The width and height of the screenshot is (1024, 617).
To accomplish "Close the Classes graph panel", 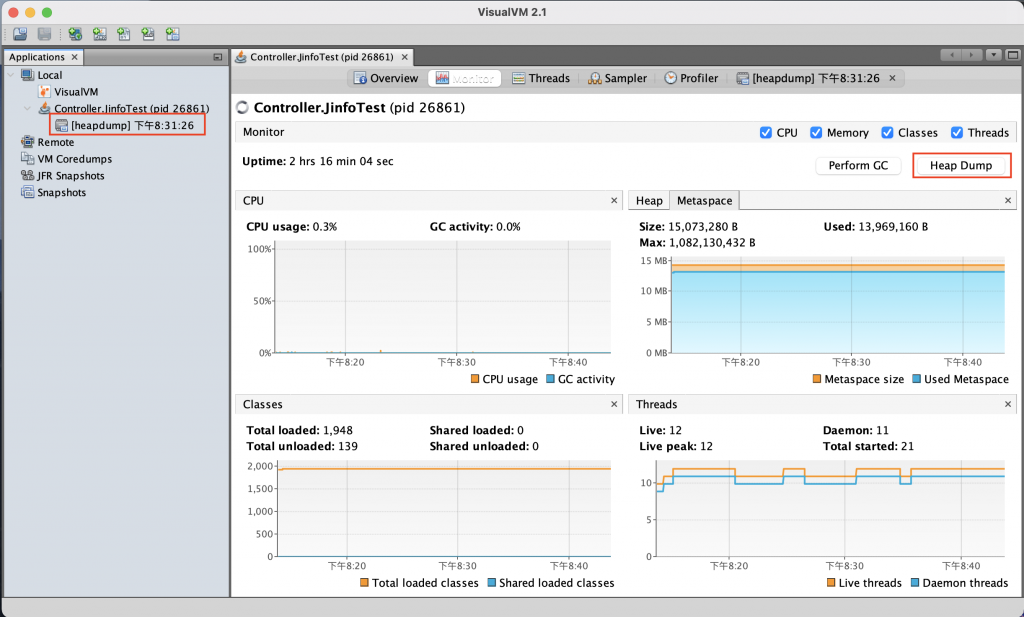I will point(614,404).
